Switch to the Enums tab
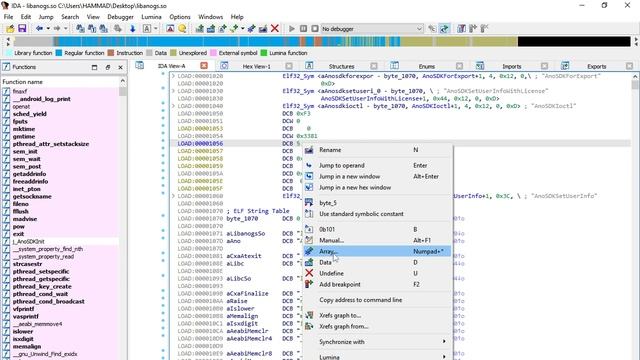The image size is (640, 360). (427, 66)
